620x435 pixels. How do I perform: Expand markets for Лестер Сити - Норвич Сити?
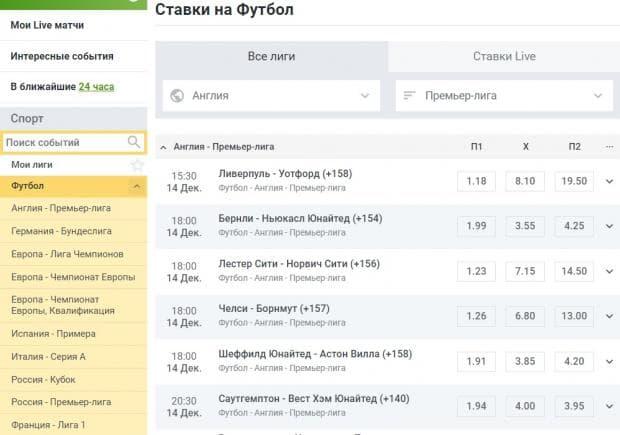pos(609,271)
